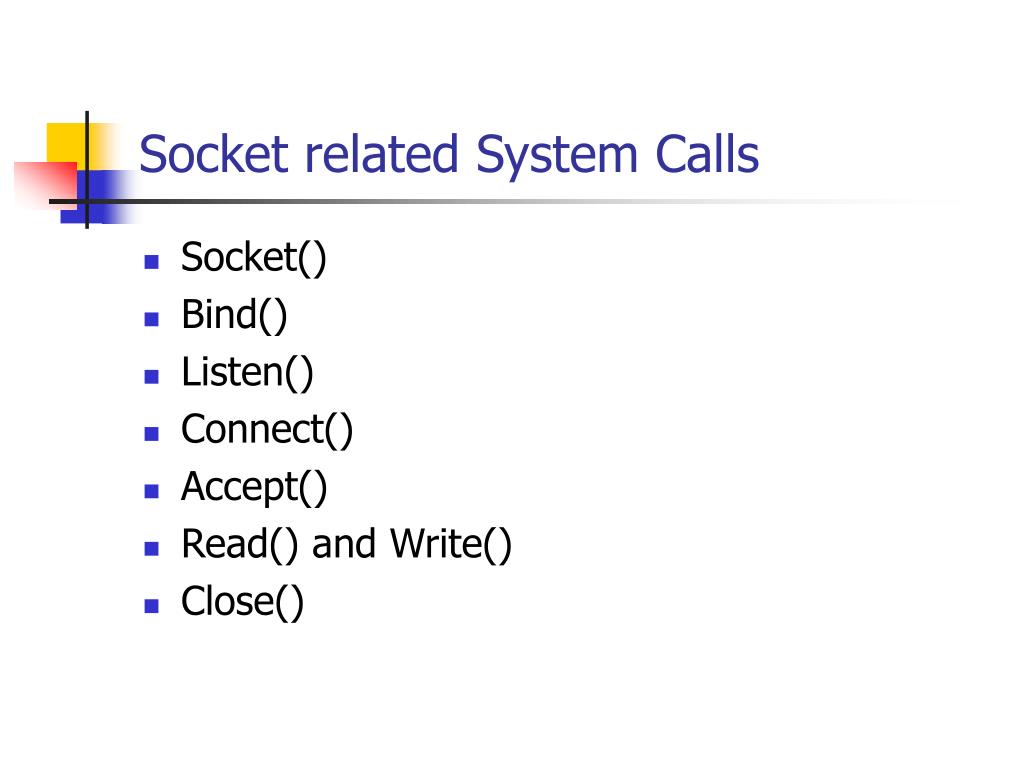The height and width of the screenshot is (768, 1024).
Task: Click the square bullet next to Connect()
Action: 152,434
